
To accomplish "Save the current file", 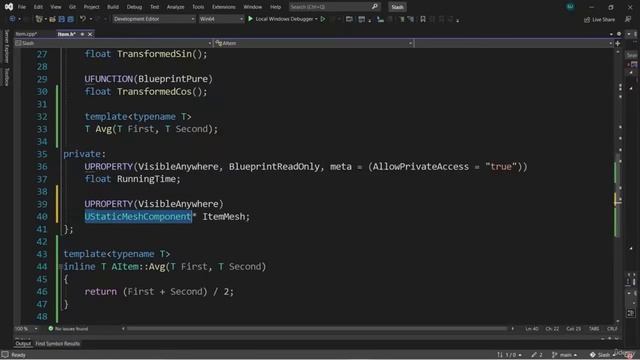I will (62, 19).
